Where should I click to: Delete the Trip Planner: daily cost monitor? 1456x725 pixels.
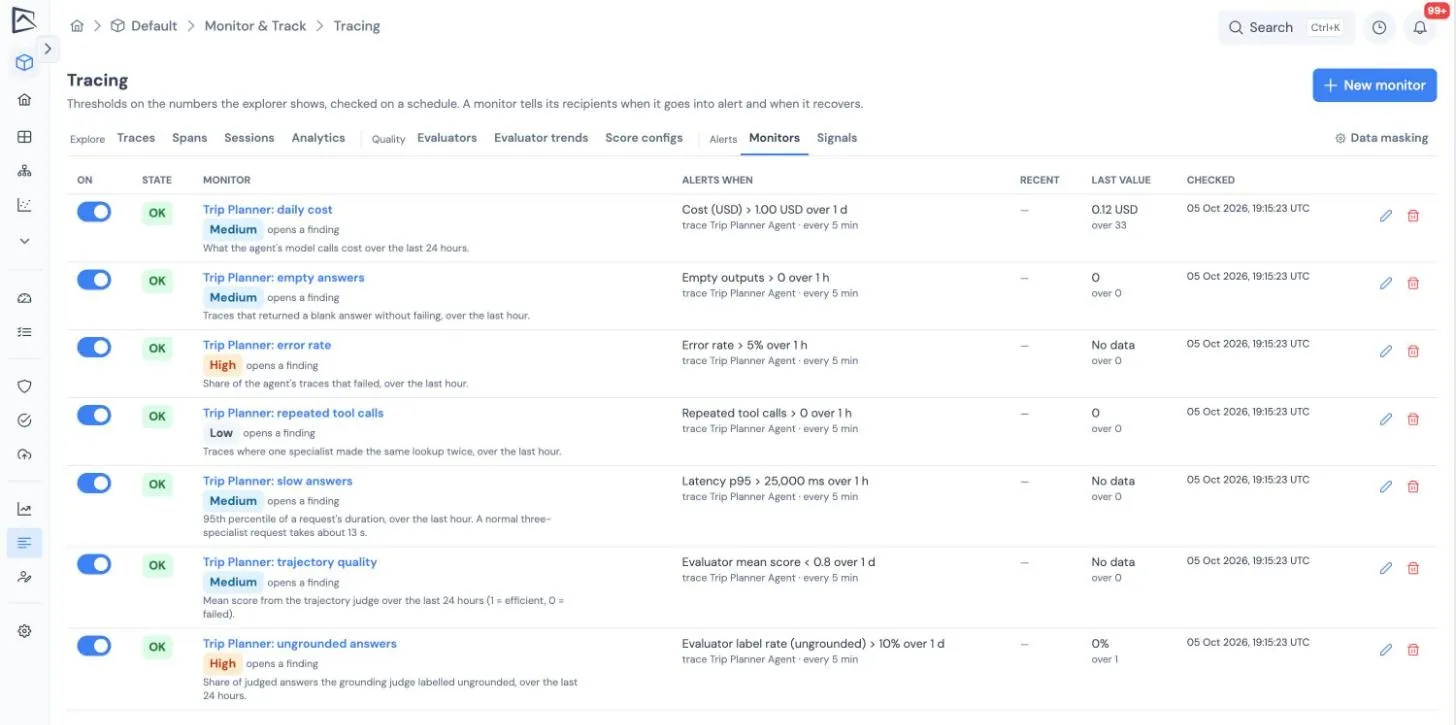pyautogui.click(x=1413, y=215)
